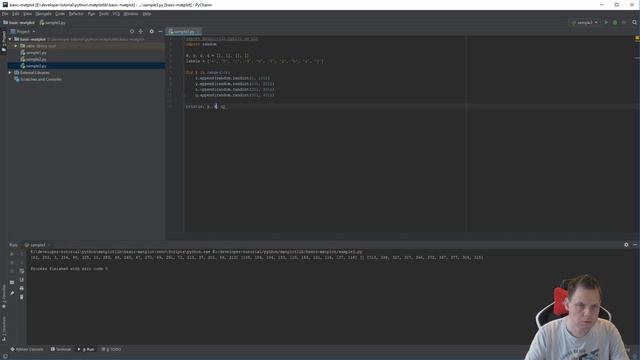Open the Window menu
This screenshot has height=360, width=640.
(131, 14)
